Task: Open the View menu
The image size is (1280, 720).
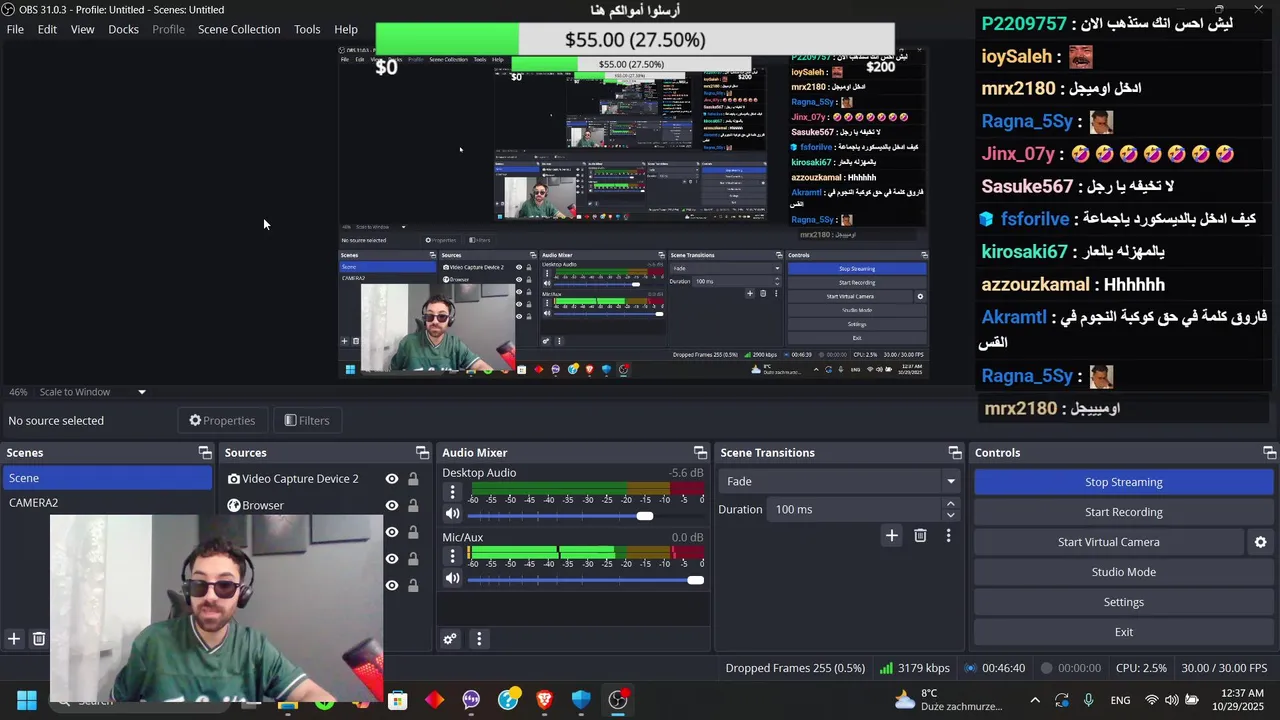Action: 82,29
